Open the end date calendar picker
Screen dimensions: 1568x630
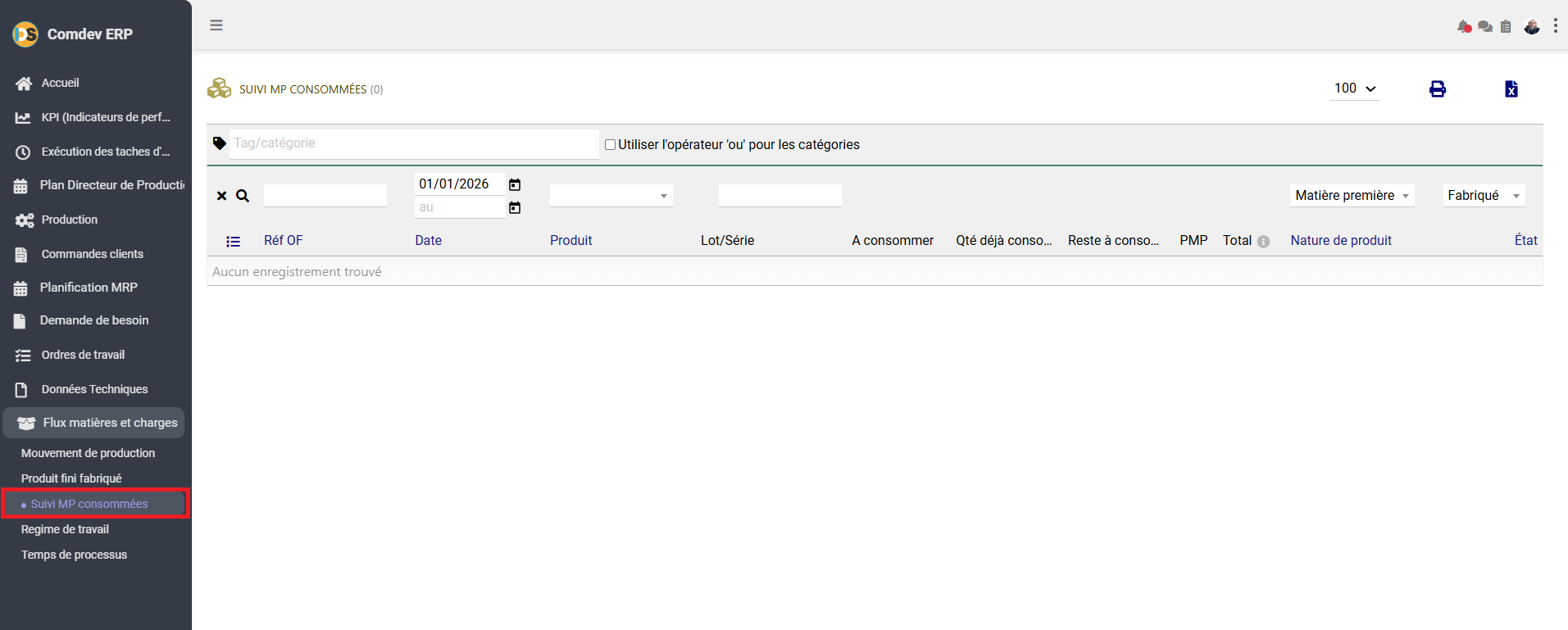(x=515, y=208)
